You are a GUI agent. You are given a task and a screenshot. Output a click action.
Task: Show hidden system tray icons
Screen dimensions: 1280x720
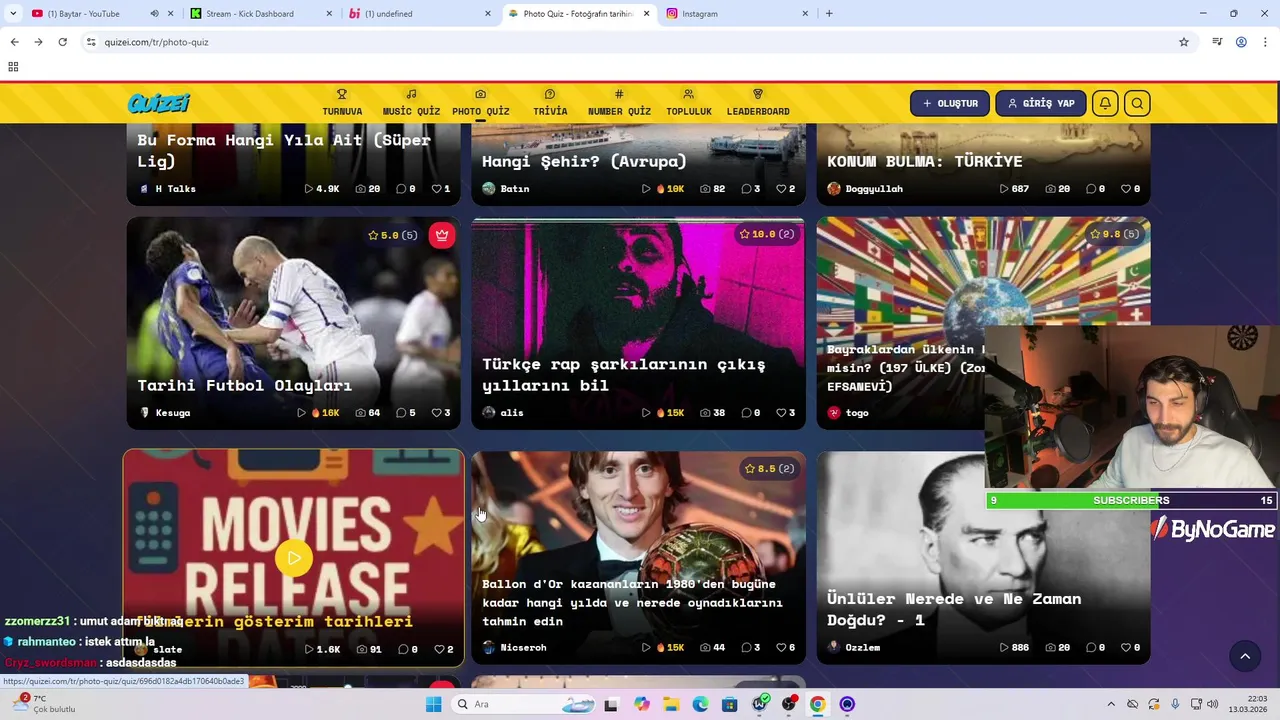1110,704
